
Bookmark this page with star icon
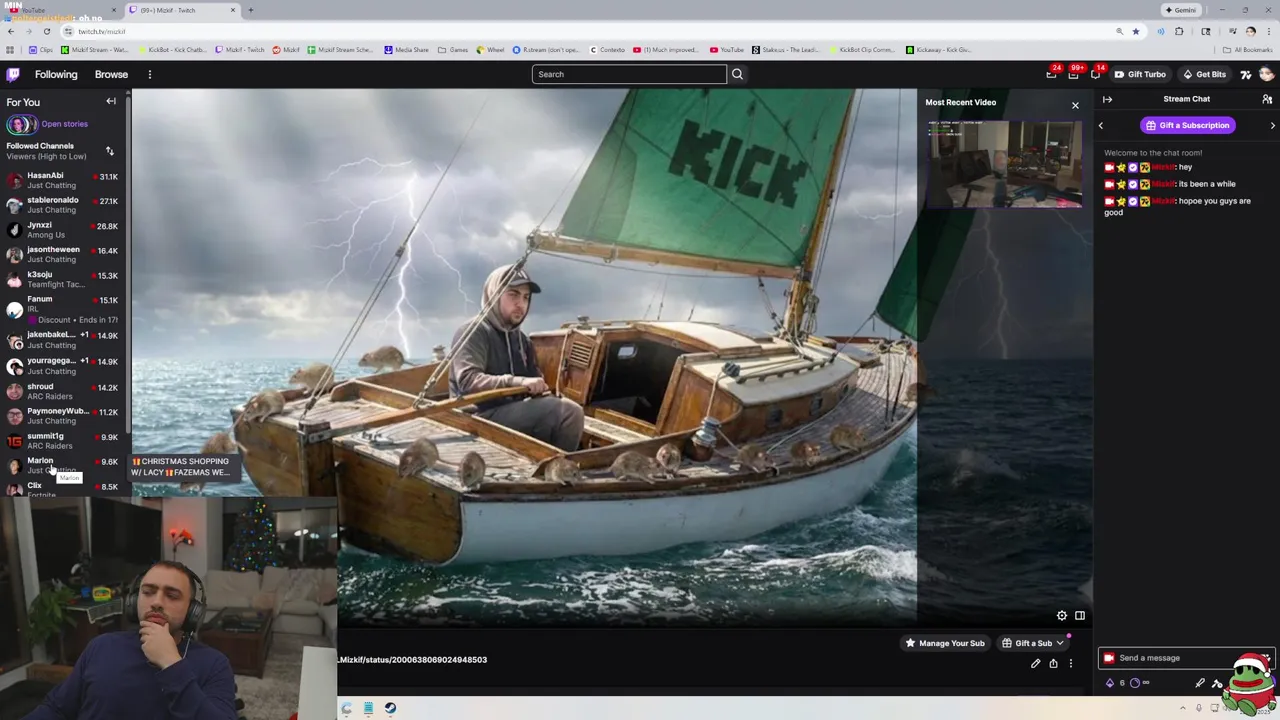click(1136, 31)
